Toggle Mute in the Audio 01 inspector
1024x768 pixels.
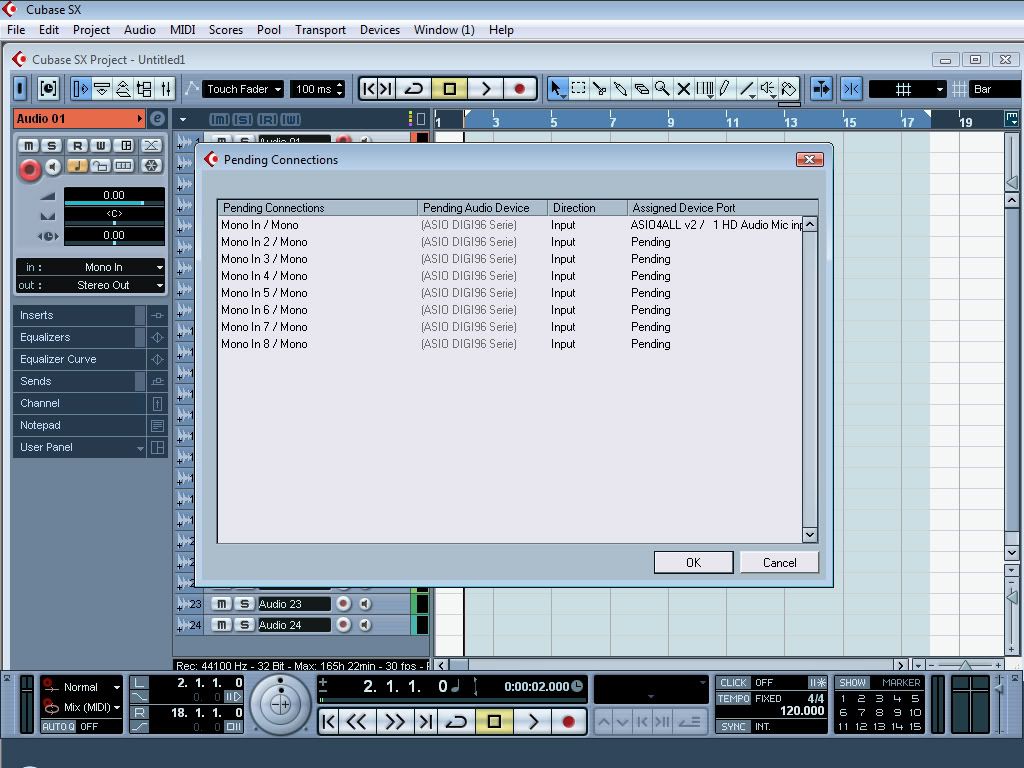click(28, 146)
